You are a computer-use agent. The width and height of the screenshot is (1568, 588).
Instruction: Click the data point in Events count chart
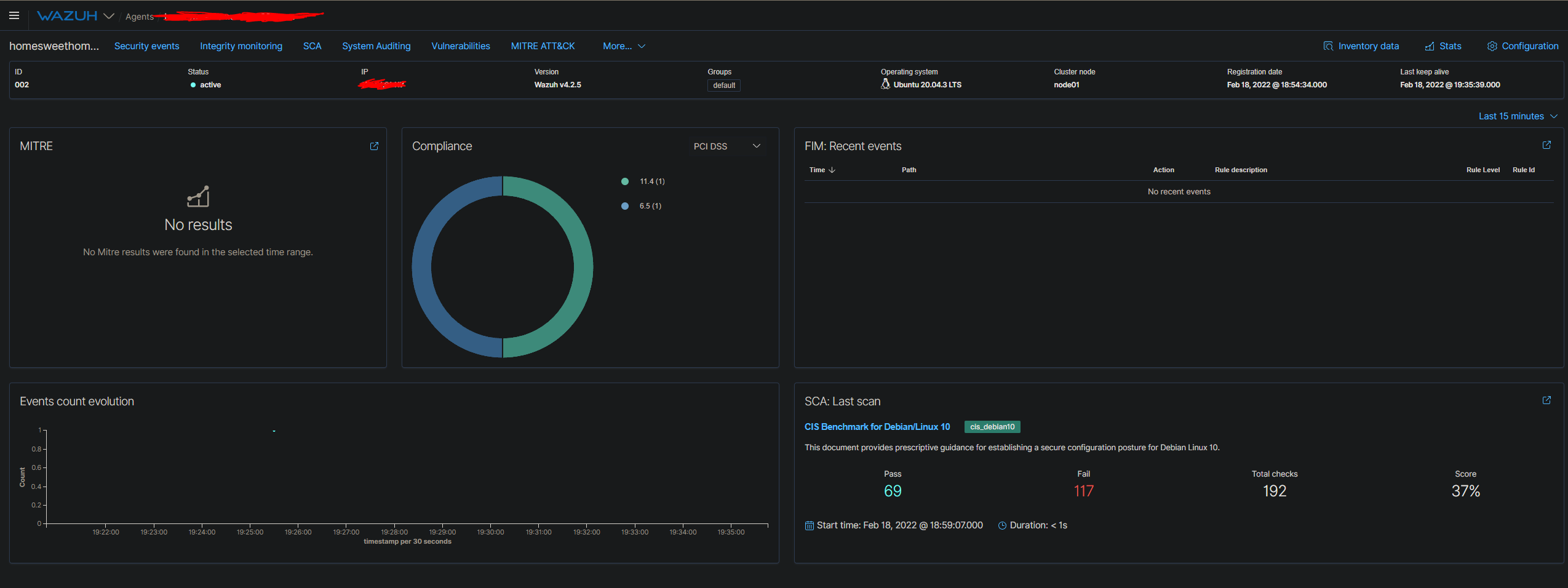point(274,431)
